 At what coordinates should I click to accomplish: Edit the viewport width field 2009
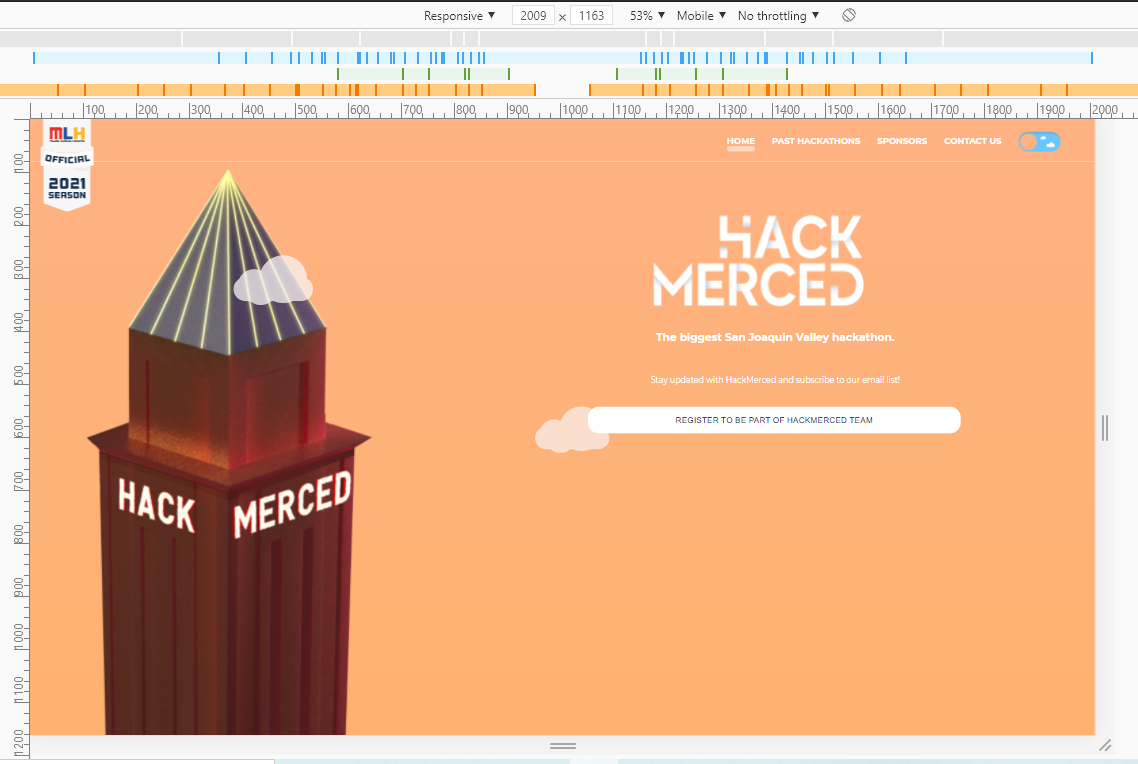pyautogui.click(x=533, y=15)
